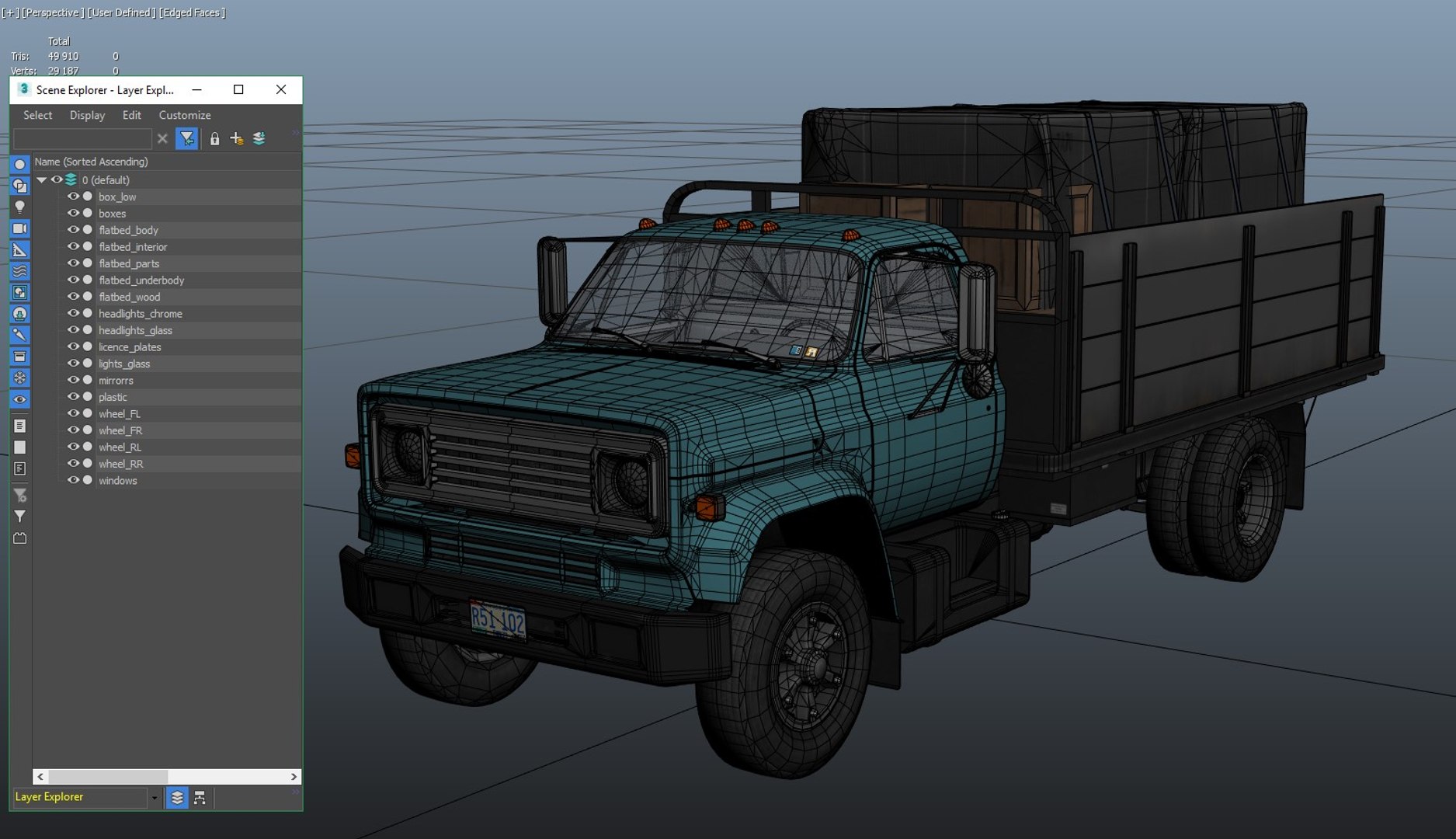The image size is (1456, 839).
Task: Hide windows object via its eye icon
Action: pos(73,480)
